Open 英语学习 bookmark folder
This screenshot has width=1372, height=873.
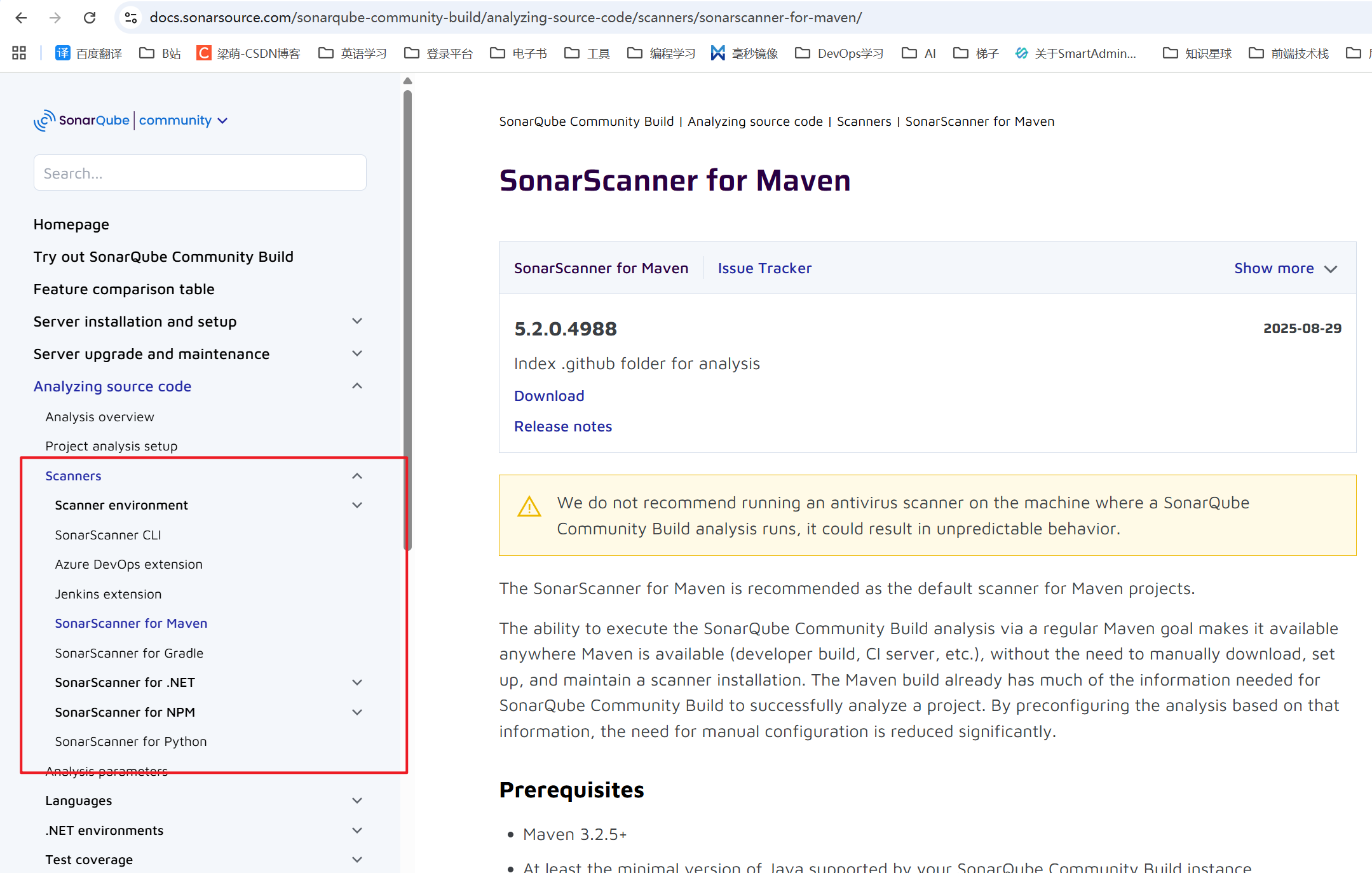[x=353, y=53]
